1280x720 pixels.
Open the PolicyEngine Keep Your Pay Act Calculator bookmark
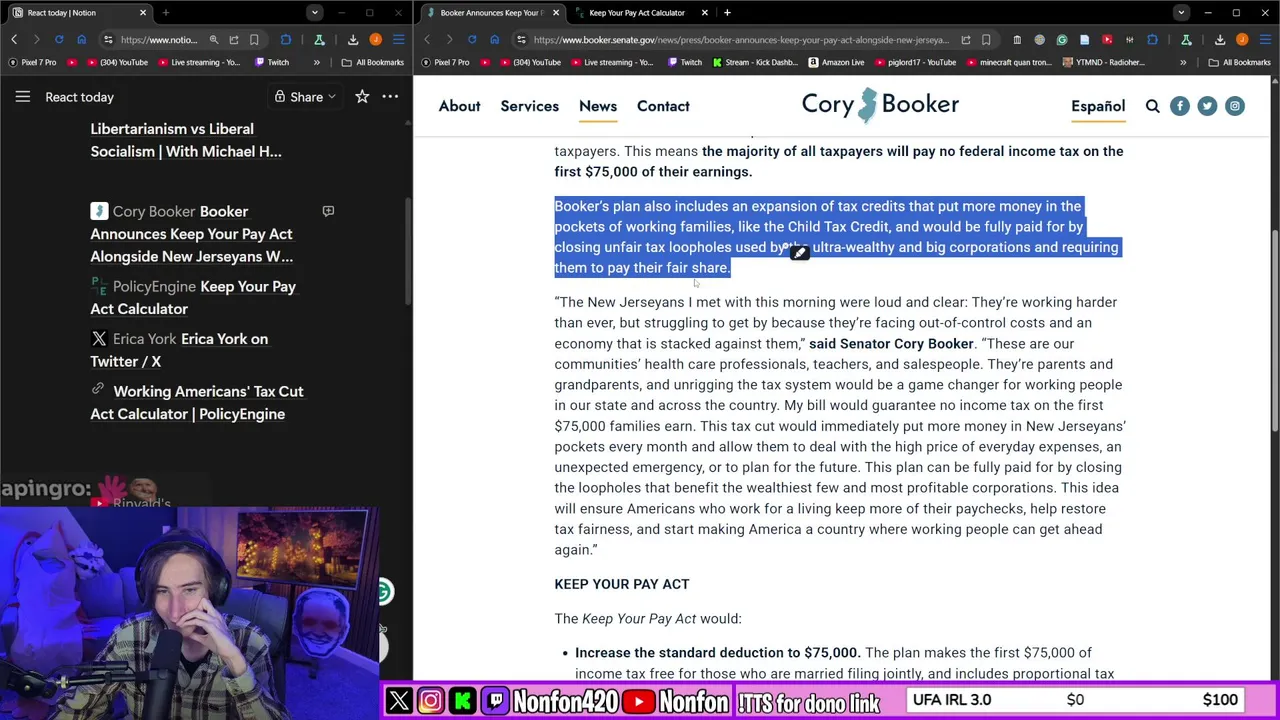[193, 297]
